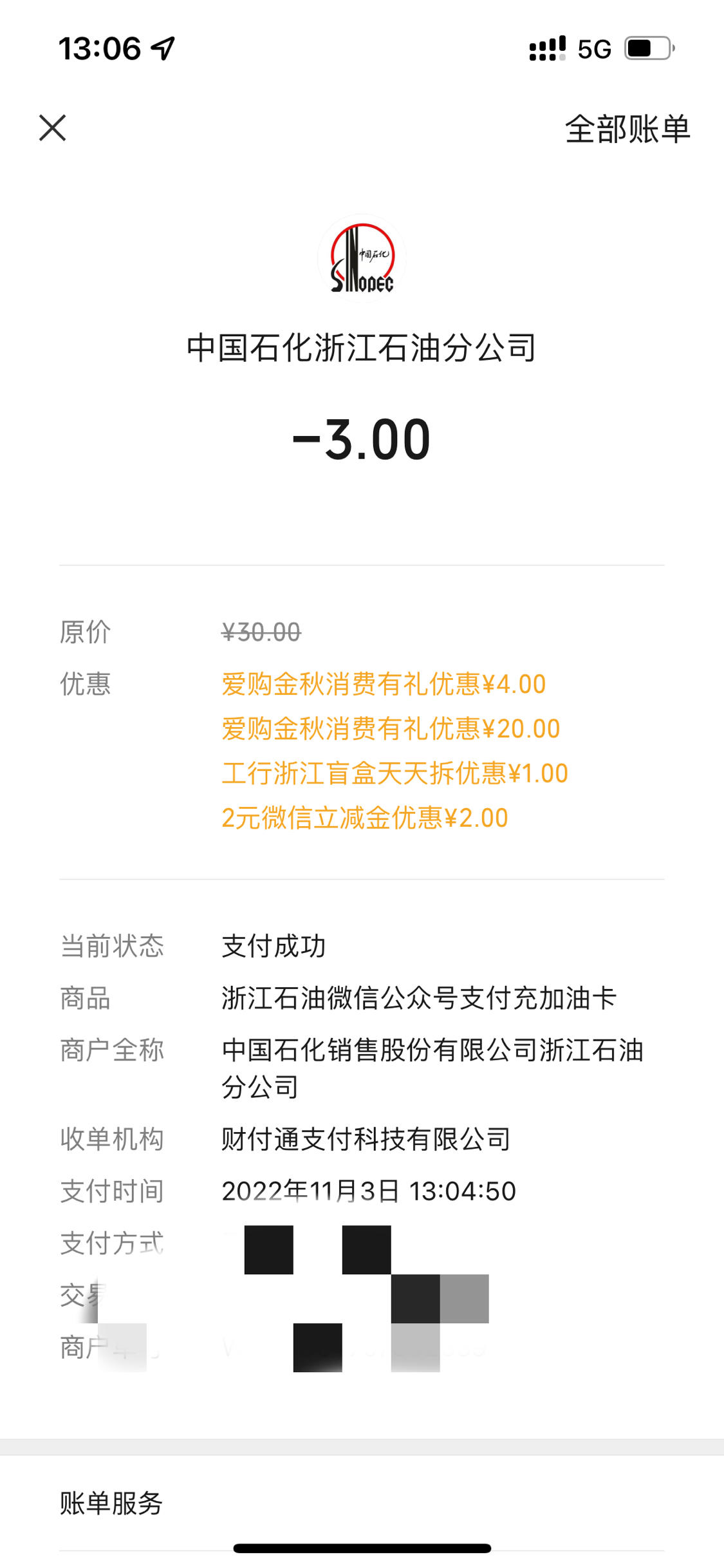This screenshot has height=1568, width=724.
Task: Tap the product description 浙江石油微信公众号支付充加油卡
Action: pyautogui.click(x=419, y=998)
